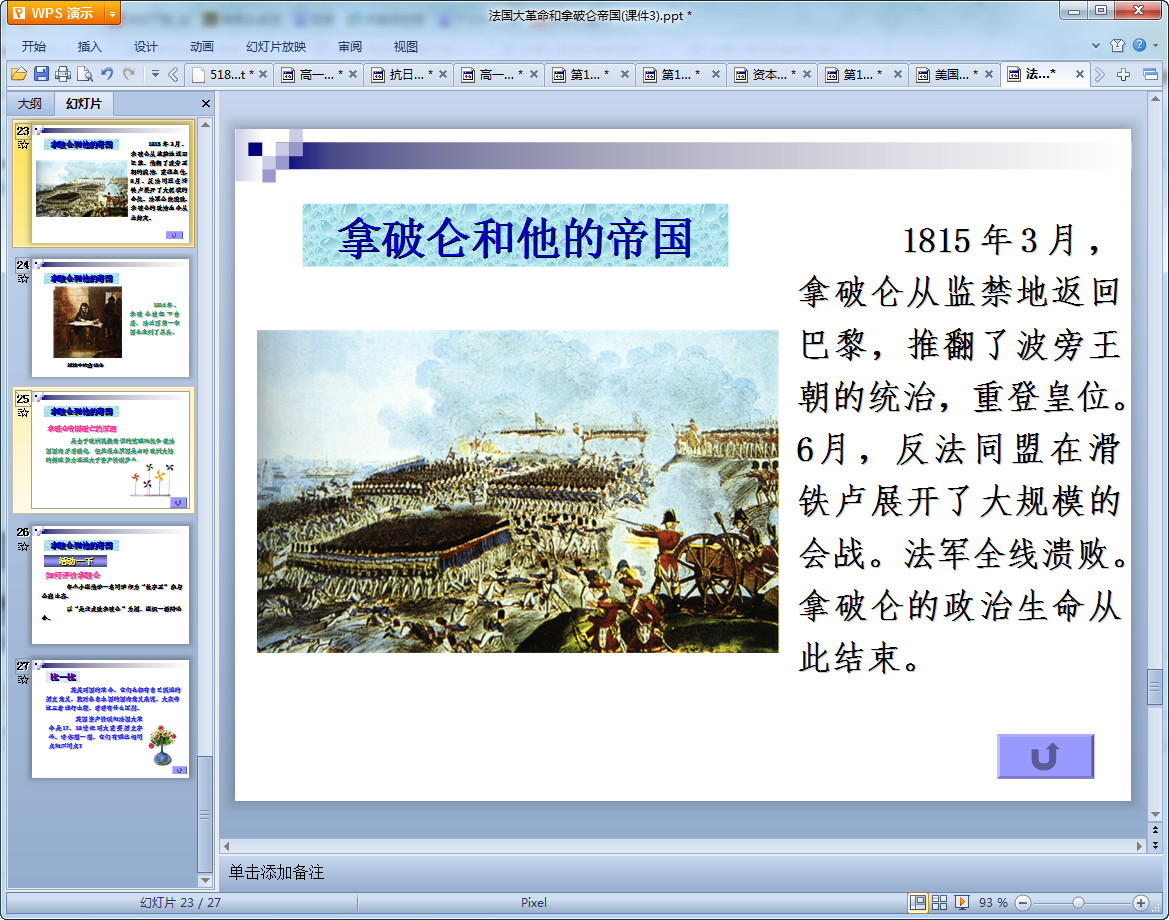Switch to the 幻灯片 thumbnails pane tab

click(x=83, y=104)
